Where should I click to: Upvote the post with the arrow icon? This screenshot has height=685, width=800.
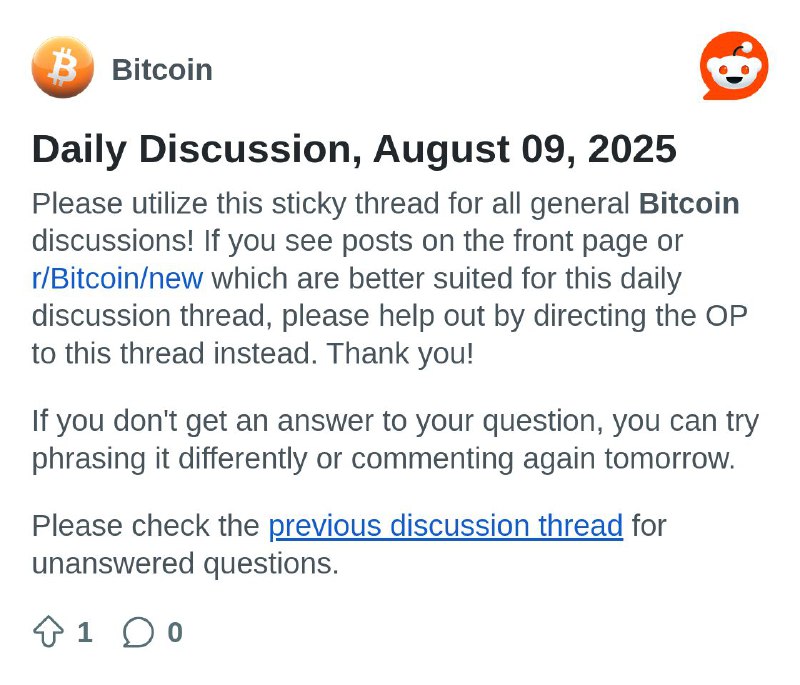[x=48, y=632]
